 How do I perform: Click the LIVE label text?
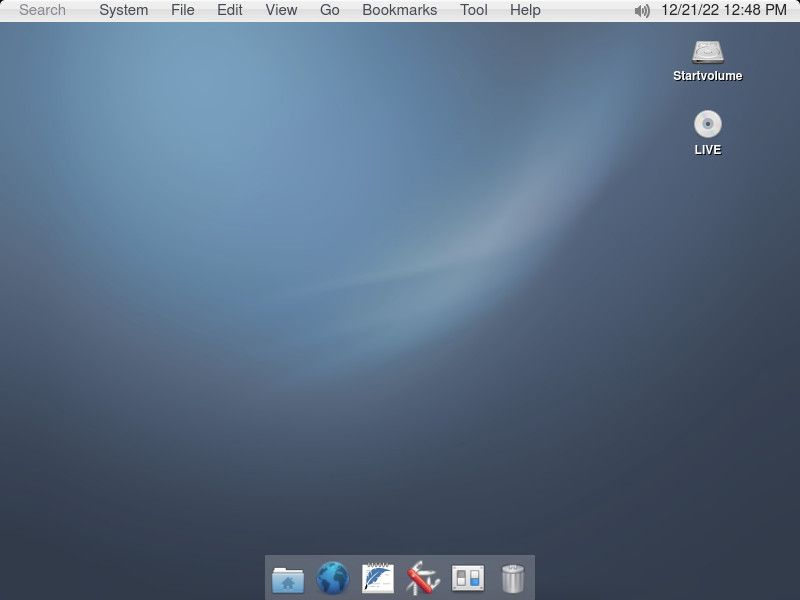coord(708,150)
